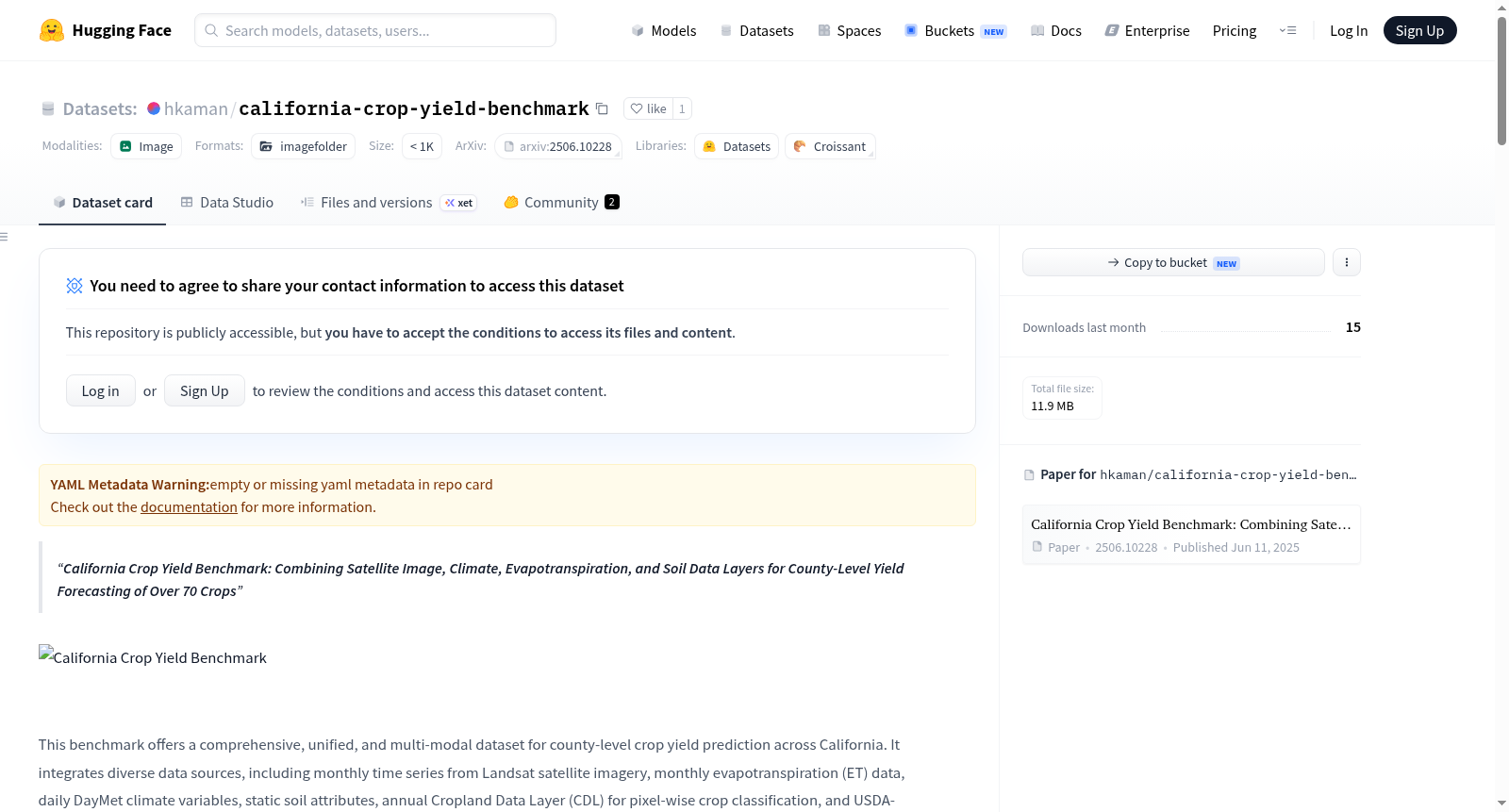Open the Enterprise navigation item

pyautogui.click(x=1147, y=30)
